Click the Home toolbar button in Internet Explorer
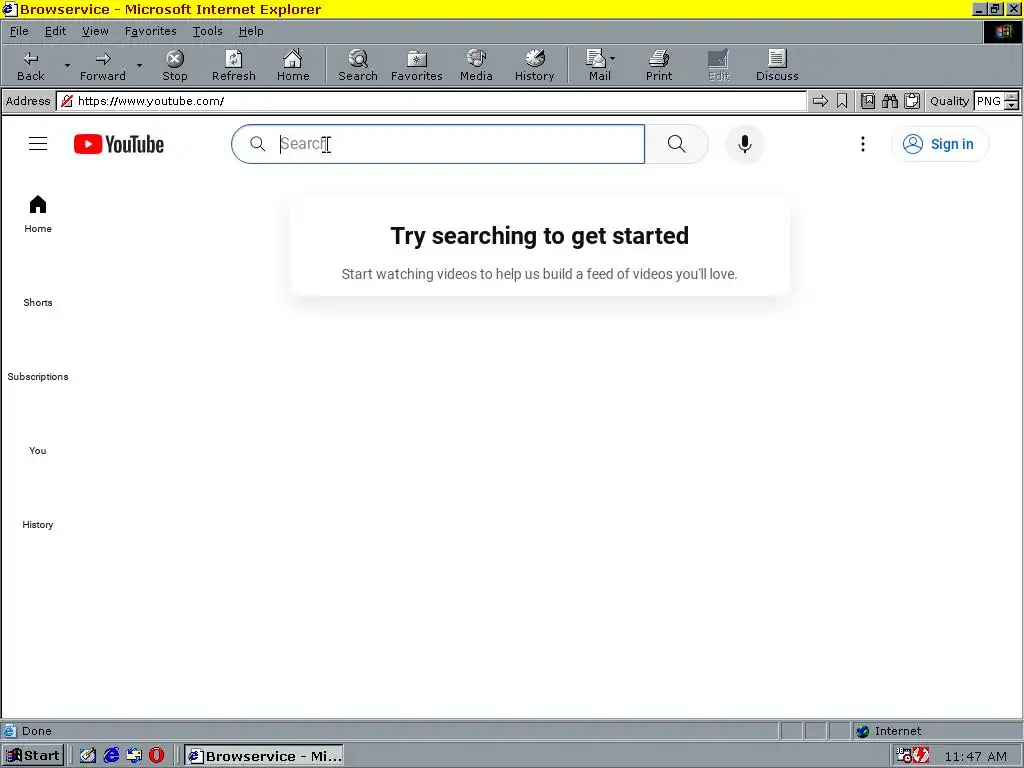 293,66
